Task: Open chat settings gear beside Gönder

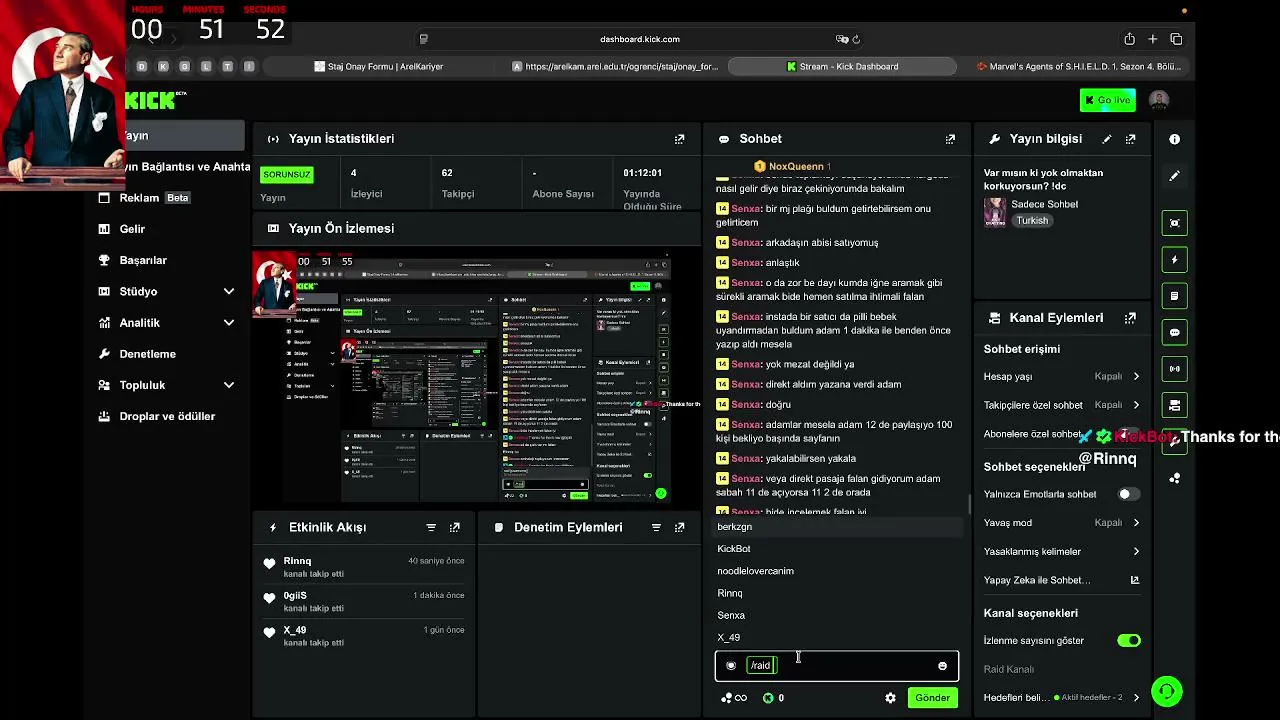Action: click(890, 698)
